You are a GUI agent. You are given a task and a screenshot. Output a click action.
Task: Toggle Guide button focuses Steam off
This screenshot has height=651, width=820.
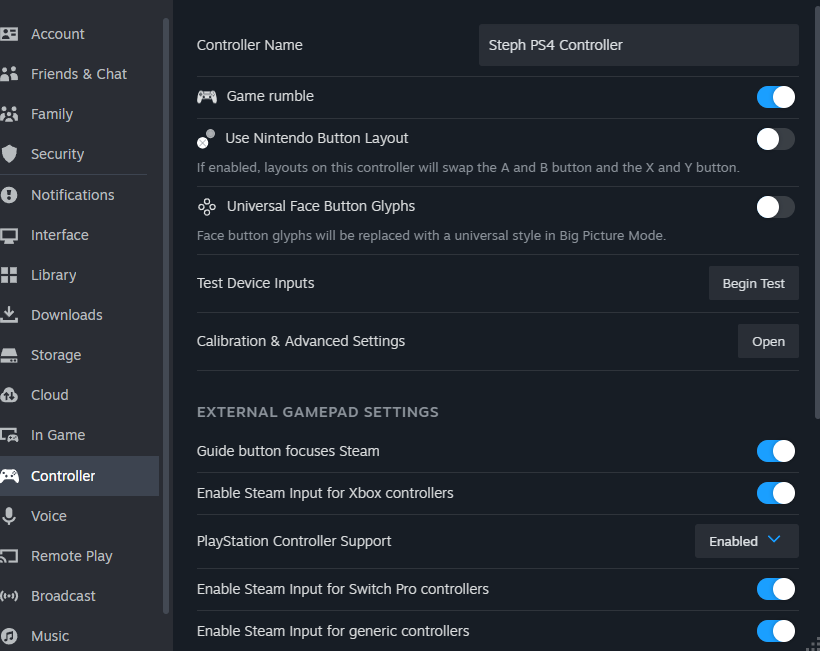(775, 451)
